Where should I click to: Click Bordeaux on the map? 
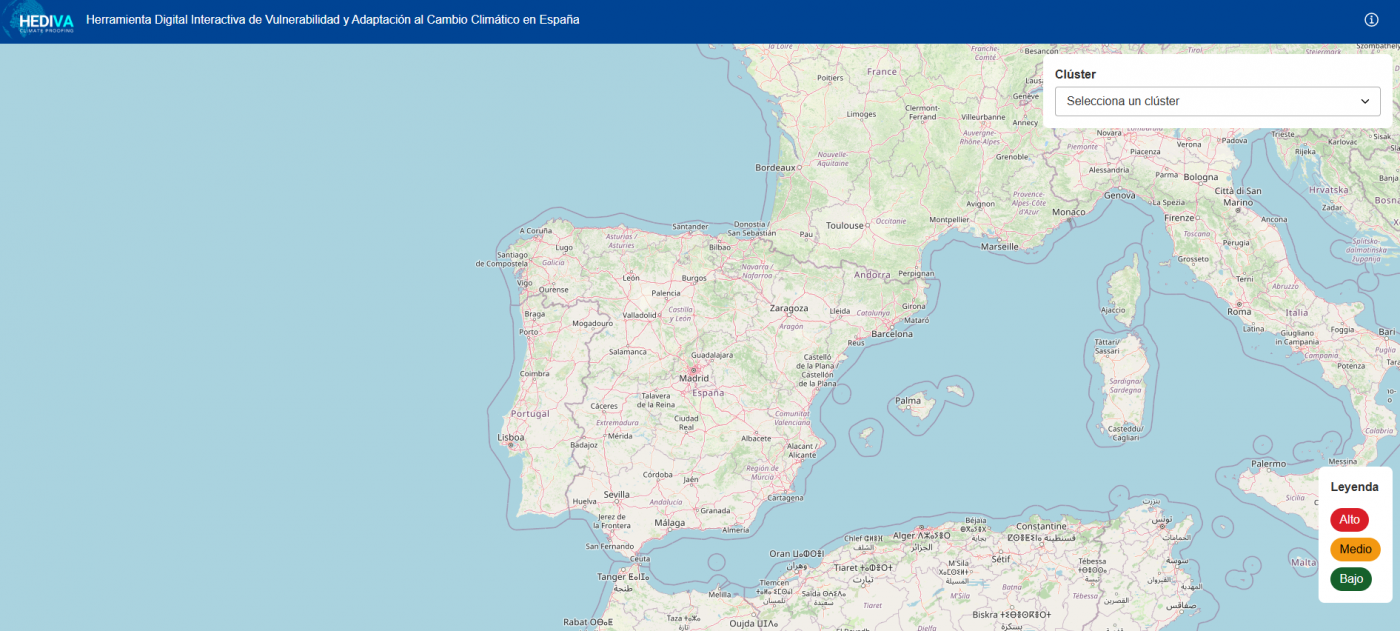point(776,168)
